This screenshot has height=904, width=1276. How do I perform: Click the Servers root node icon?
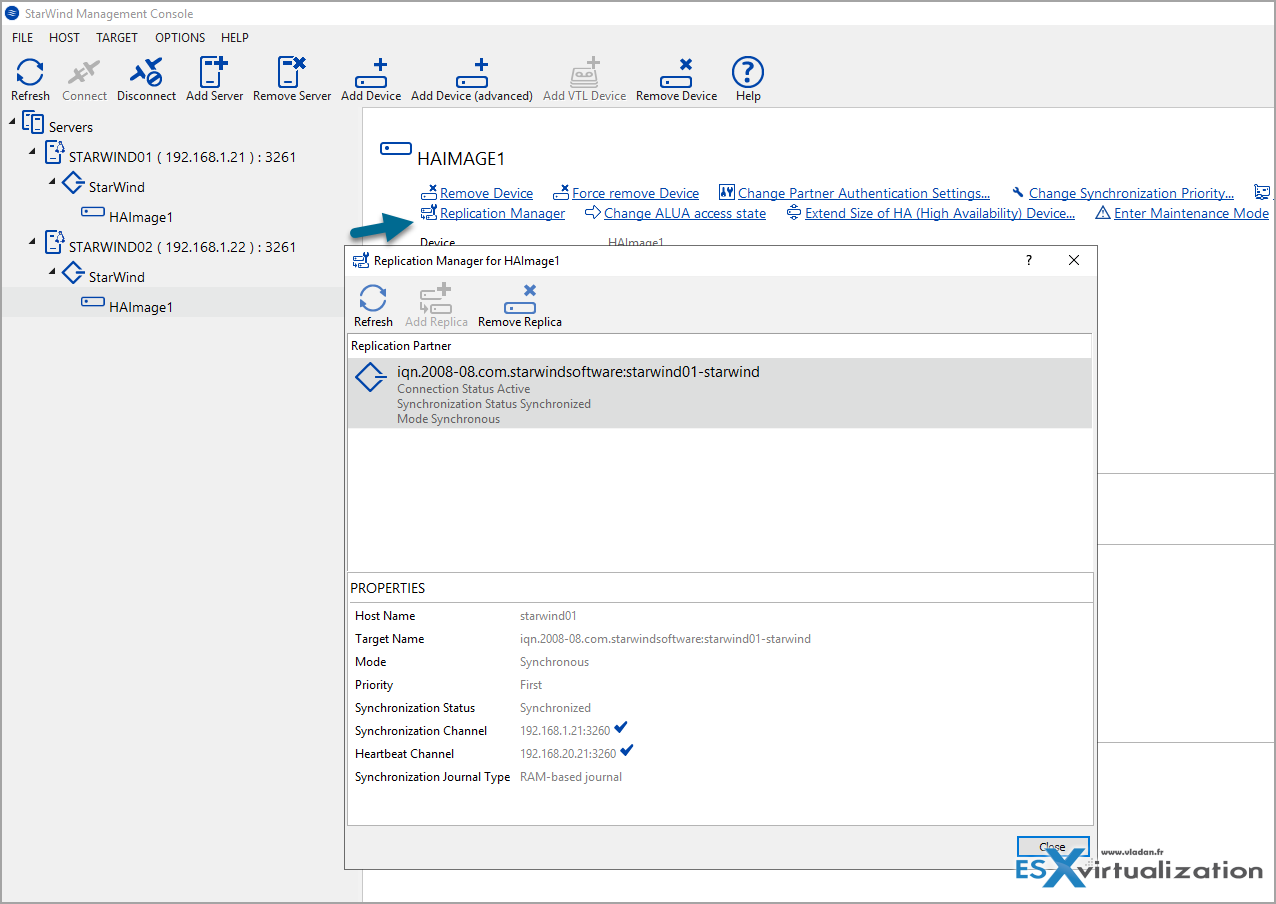click(33, 124)
